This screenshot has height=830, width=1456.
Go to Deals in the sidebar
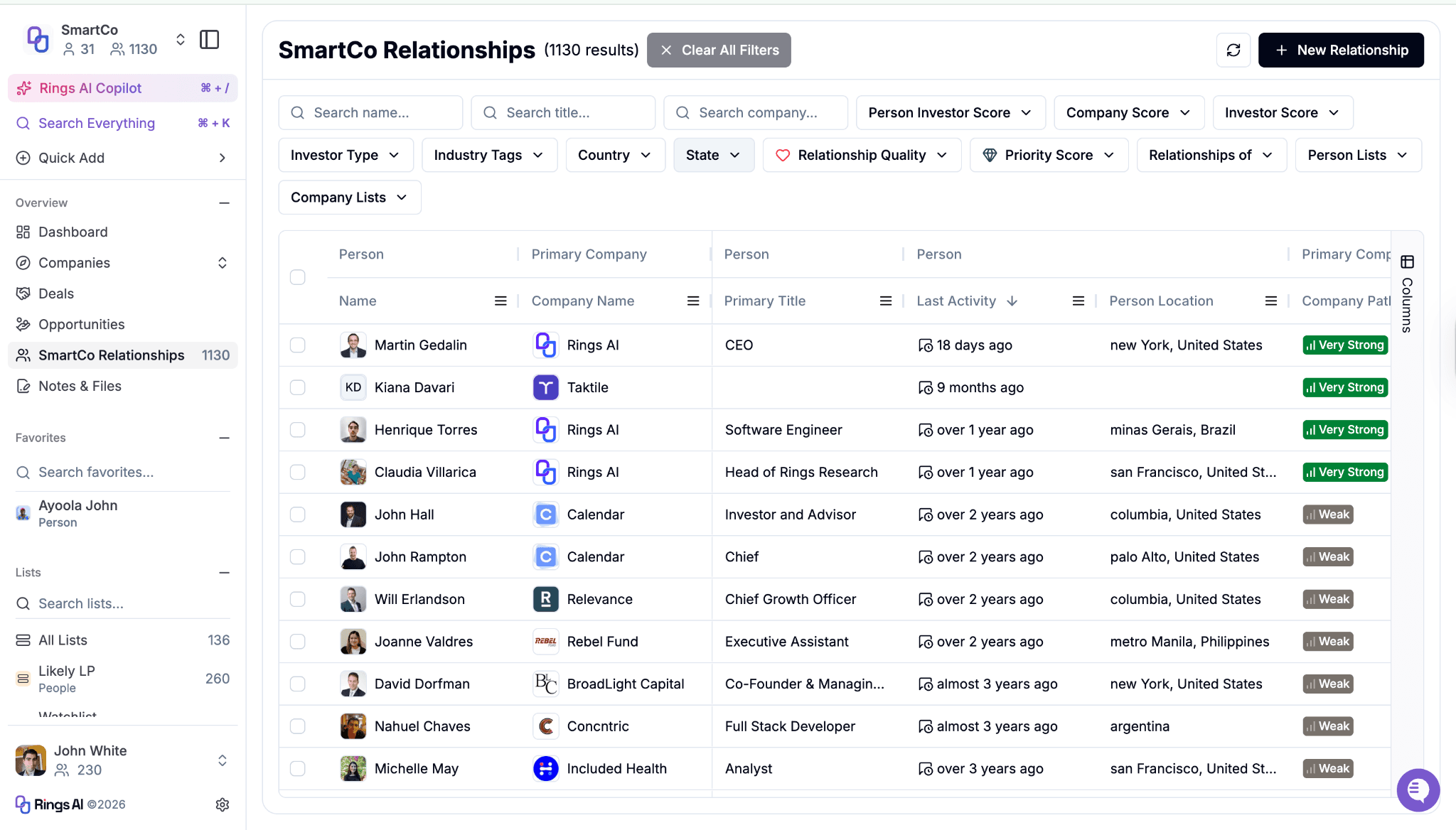pyautogui.click(x=123, y=293)
